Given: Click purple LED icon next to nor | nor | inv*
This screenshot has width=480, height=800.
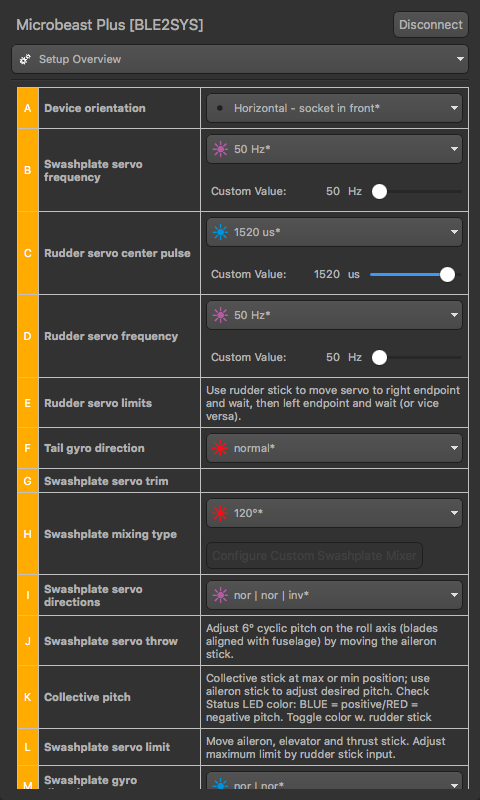Looking at the screenshot, I should [220, 595].
